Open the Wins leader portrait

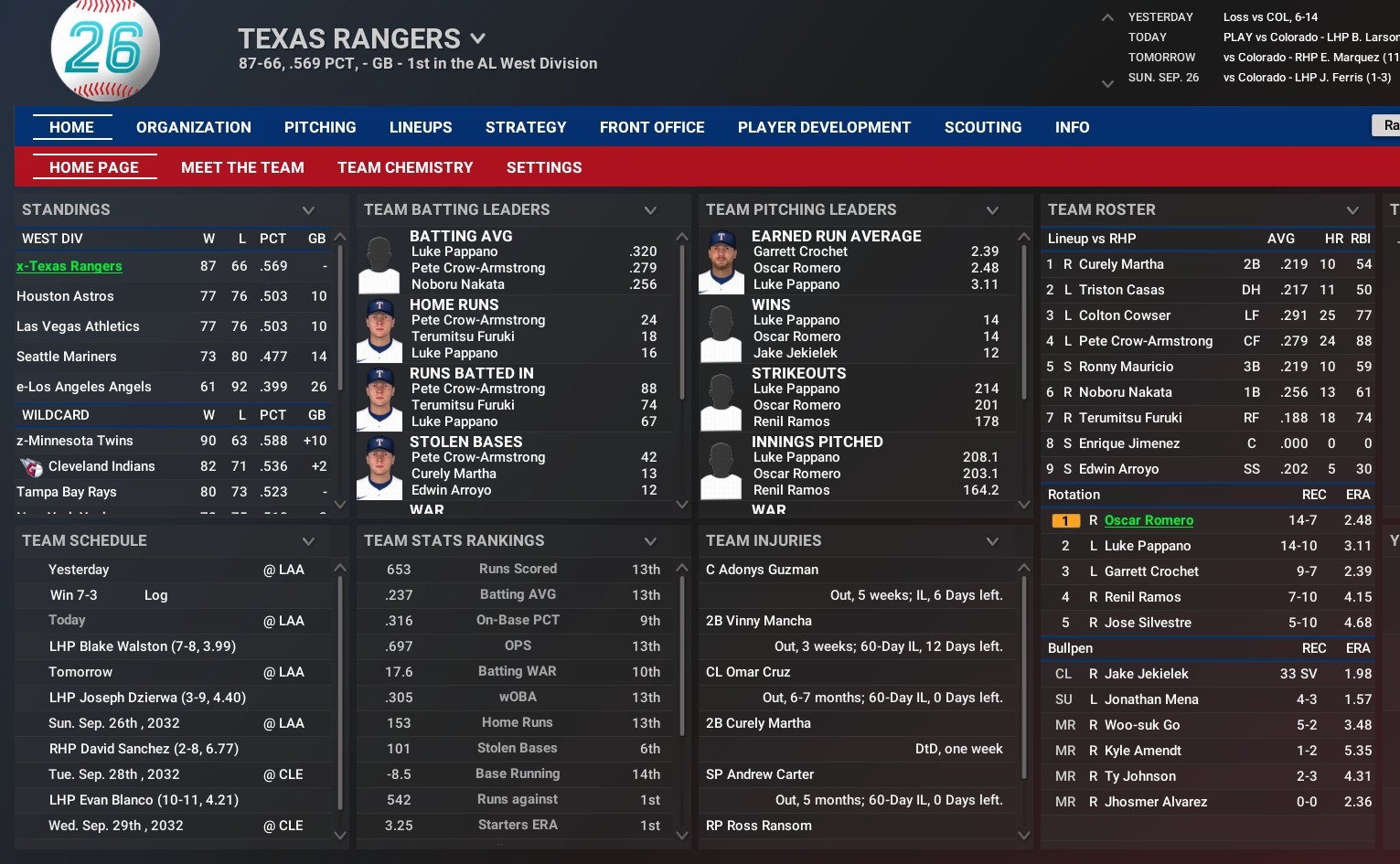[x=721, y=330]
